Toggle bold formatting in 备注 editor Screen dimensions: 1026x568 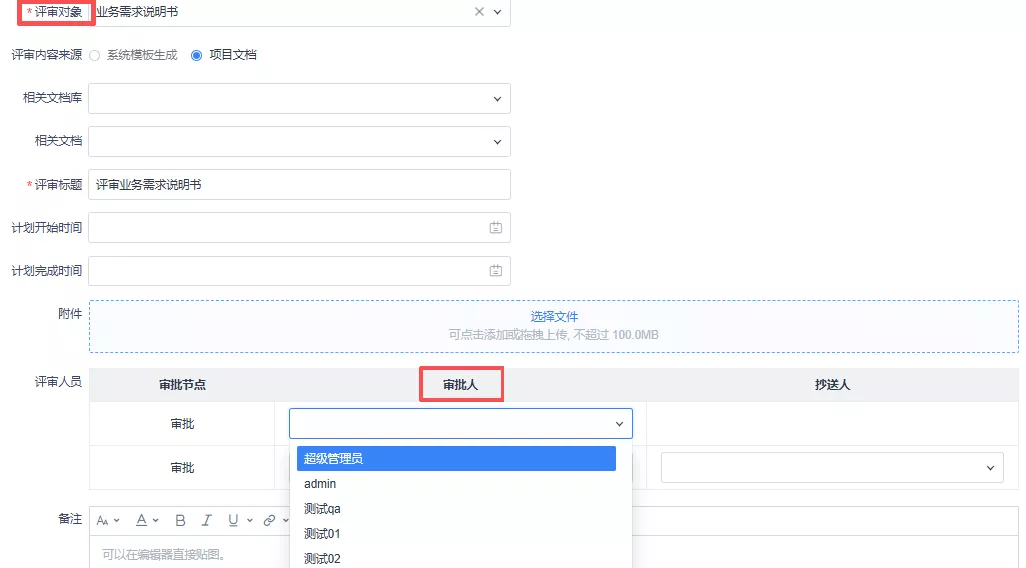pos(180,520)
